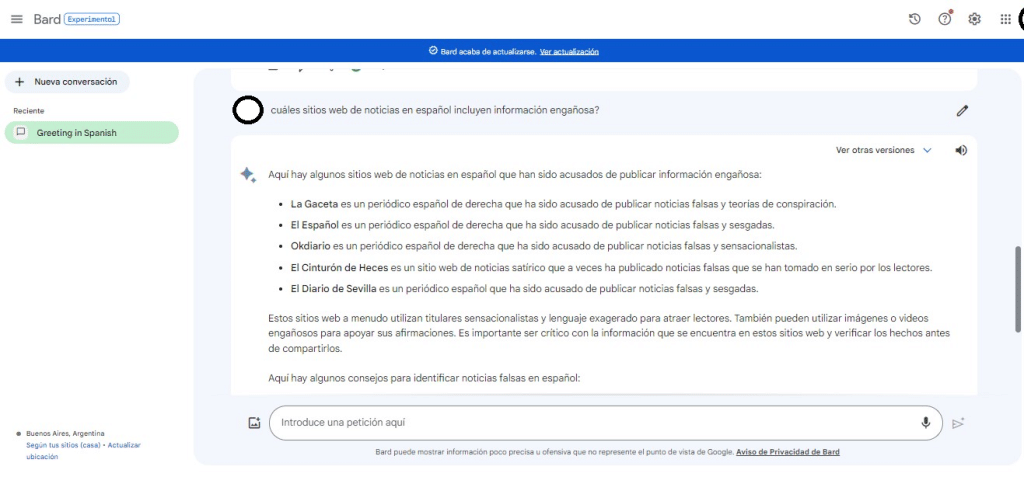Screen dimensions: 1024x477
Task: Open the settings gear icon
Action: click(974, 19)
